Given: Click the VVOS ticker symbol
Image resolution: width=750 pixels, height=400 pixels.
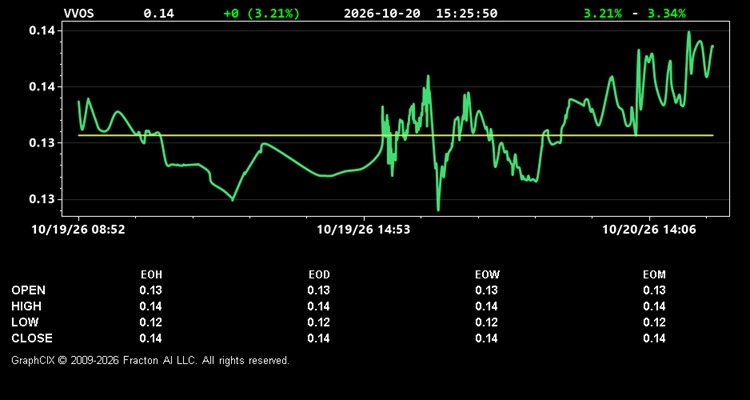Looking at the screenshot, I should [79, 13].
